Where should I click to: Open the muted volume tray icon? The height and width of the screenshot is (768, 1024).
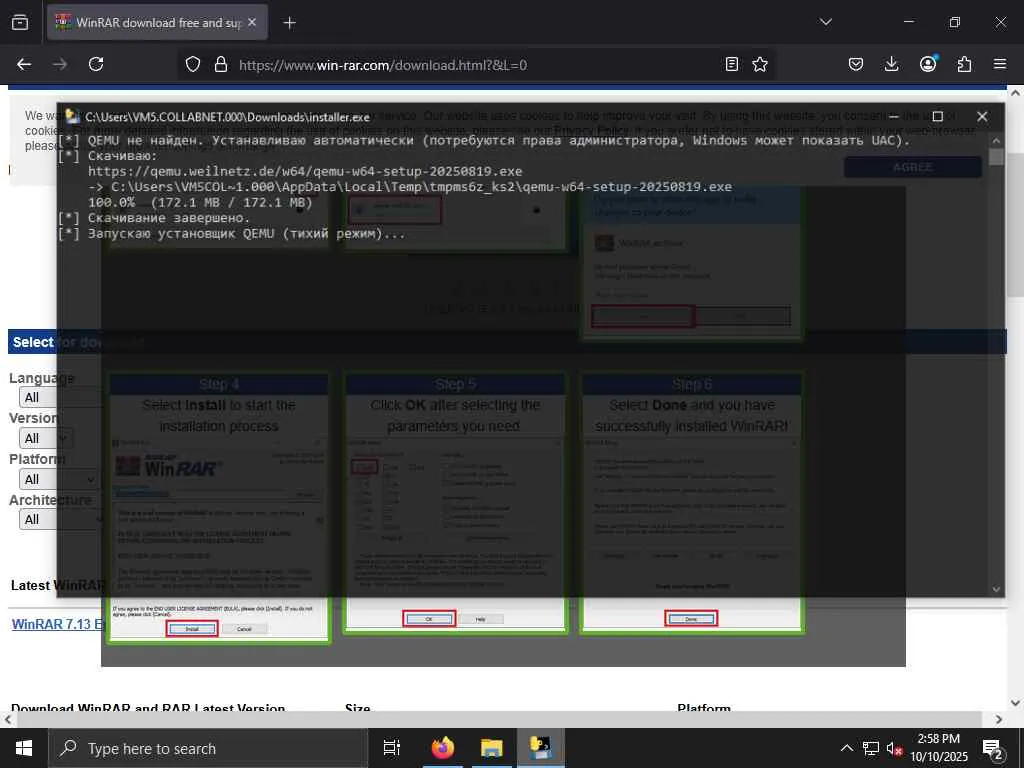895,749
